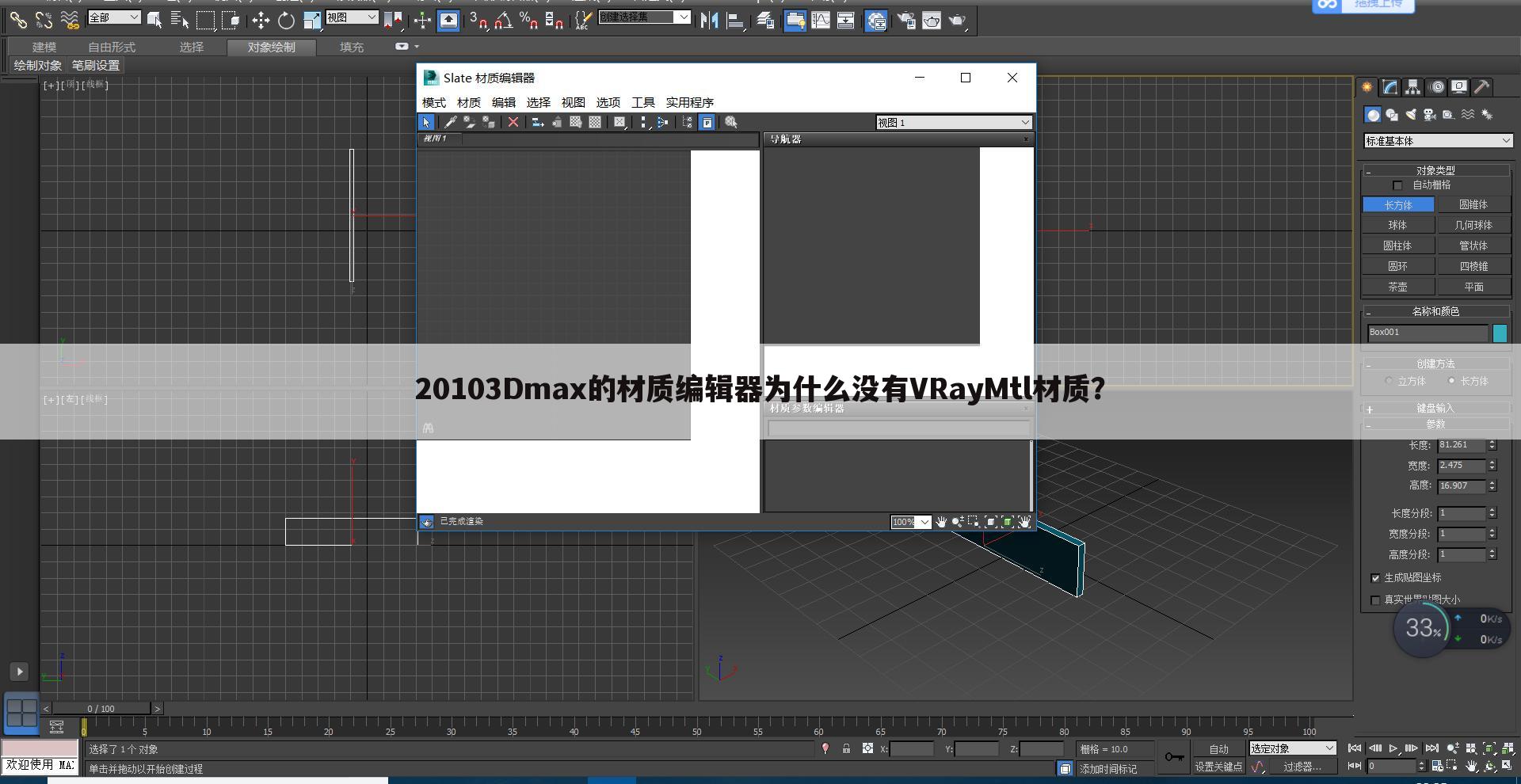The height and width of the screenshot is (784, 1521).
Task: Open the Curve Editor icon
Action: pos(821,20)
